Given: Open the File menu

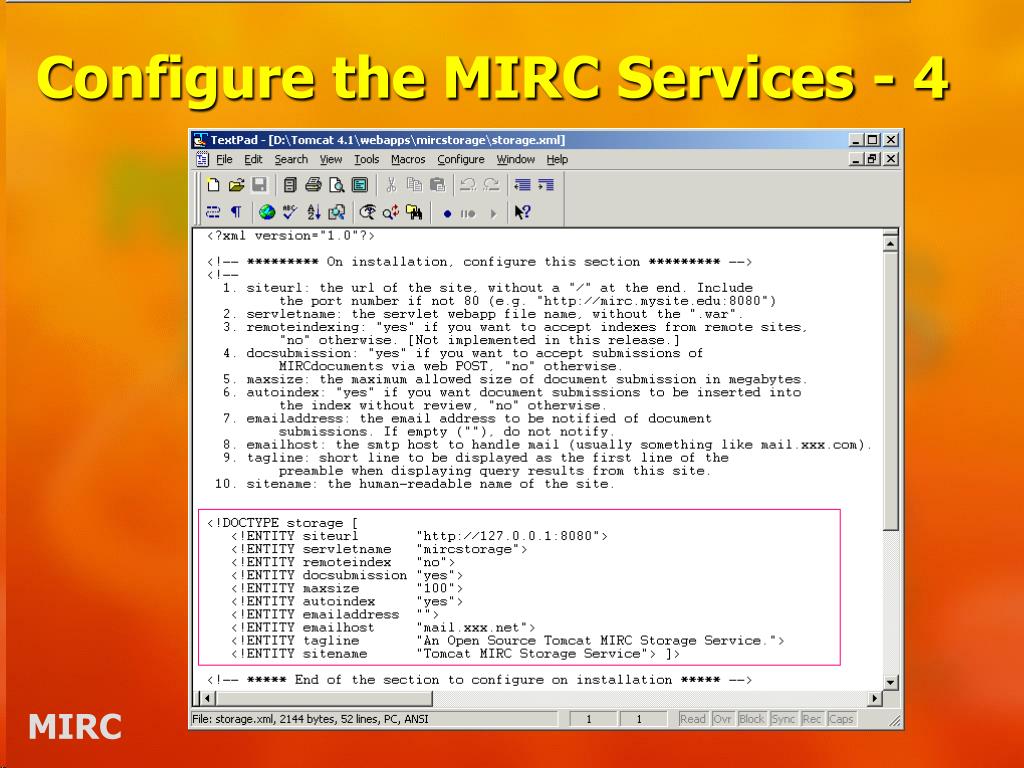Looking at the screenshot, I should click(x=224, y=159).
